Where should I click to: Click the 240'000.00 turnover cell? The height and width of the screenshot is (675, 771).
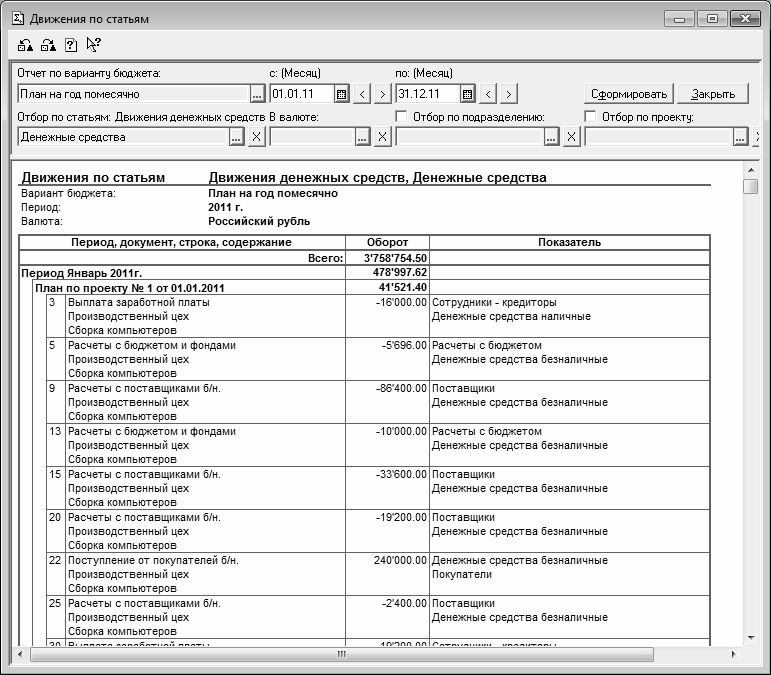387,574
